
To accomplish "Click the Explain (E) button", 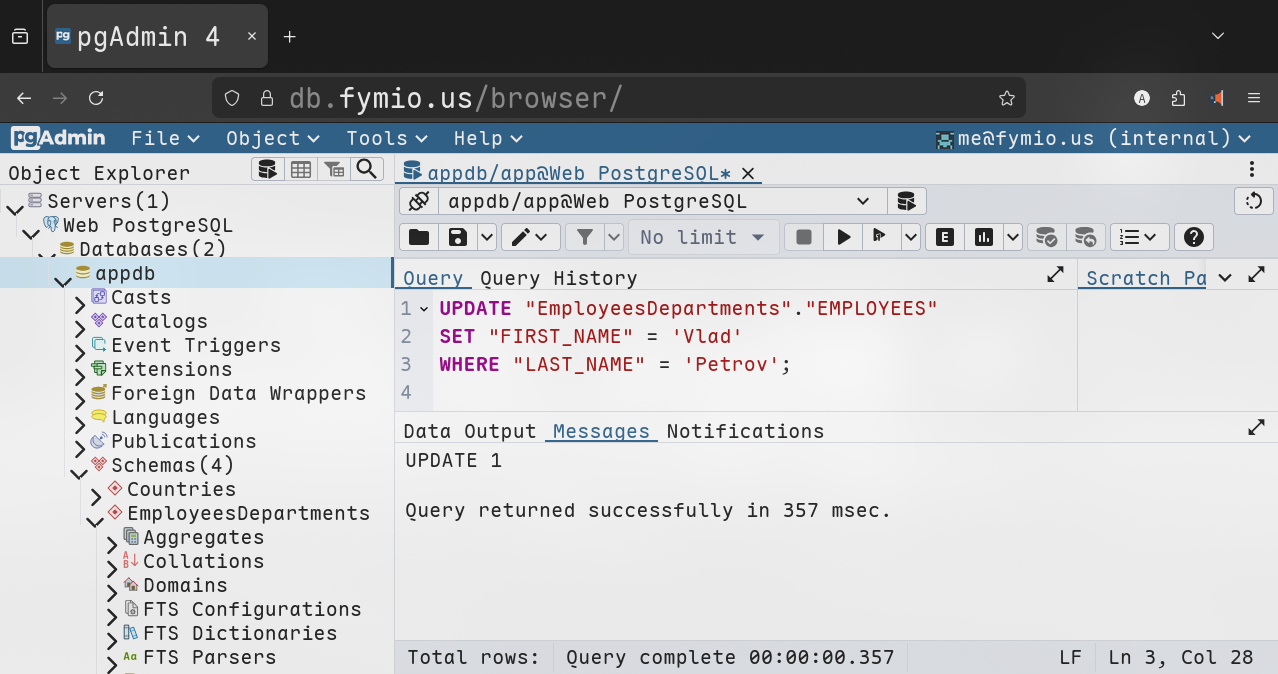I will click(x=944, y=237).
